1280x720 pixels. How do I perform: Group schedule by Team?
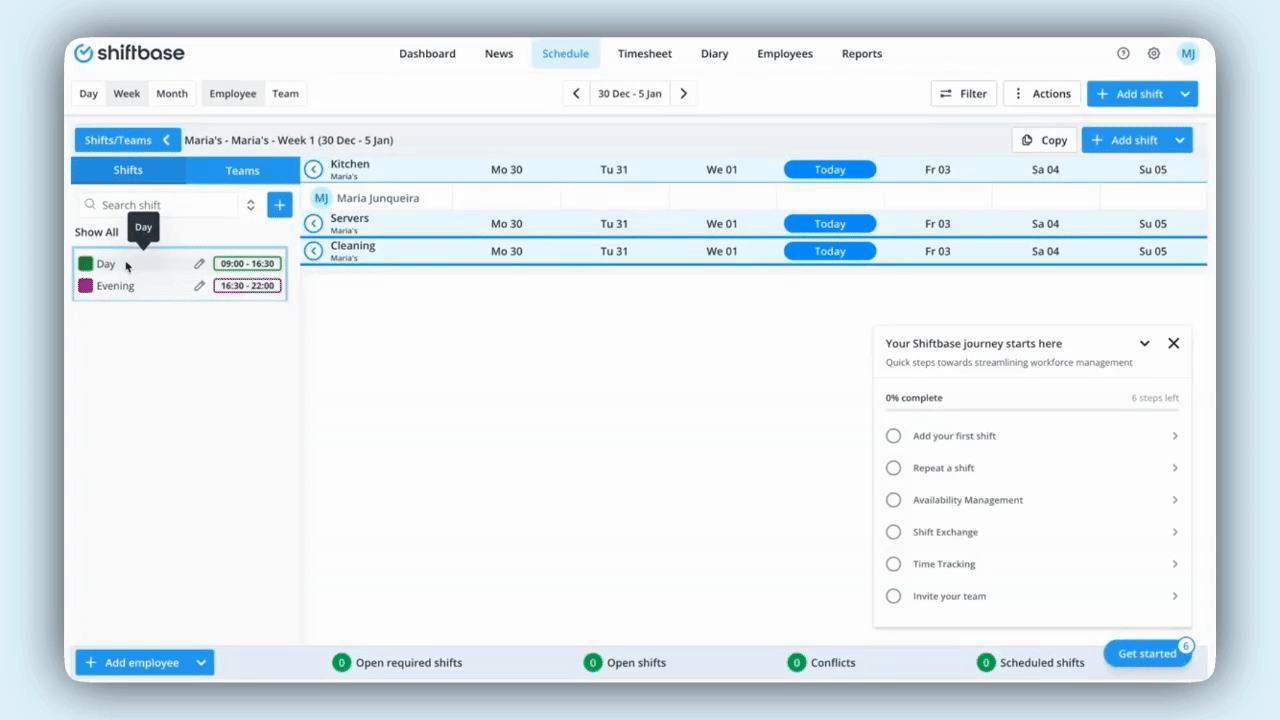click(x=286, y=94)
